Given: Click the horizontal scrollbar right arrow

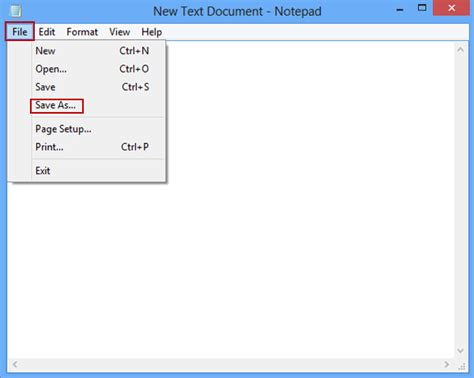Looking at the screenshot, I should [447, 365].
